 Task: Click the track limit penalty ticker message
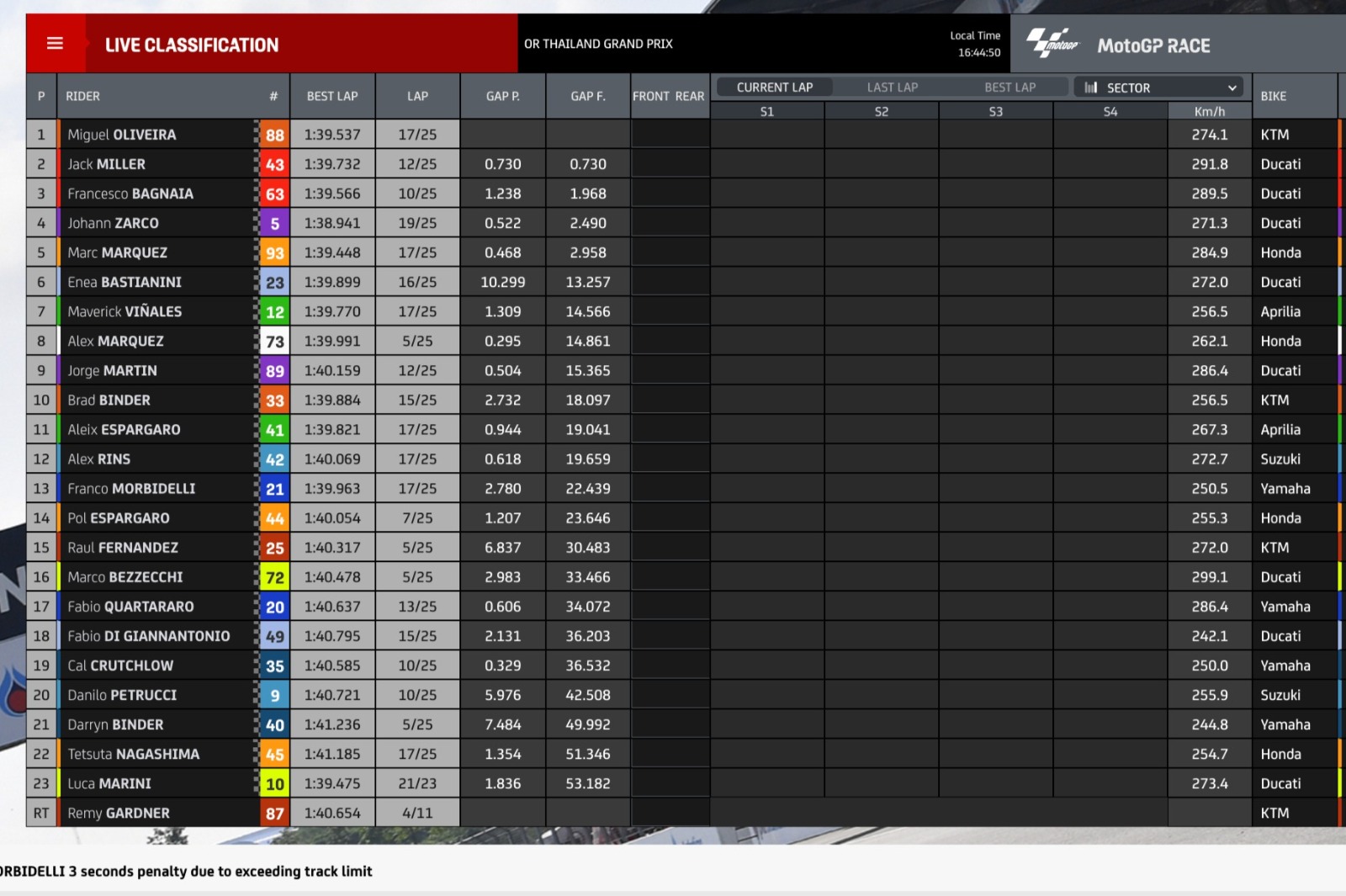[x=187, y=872]
